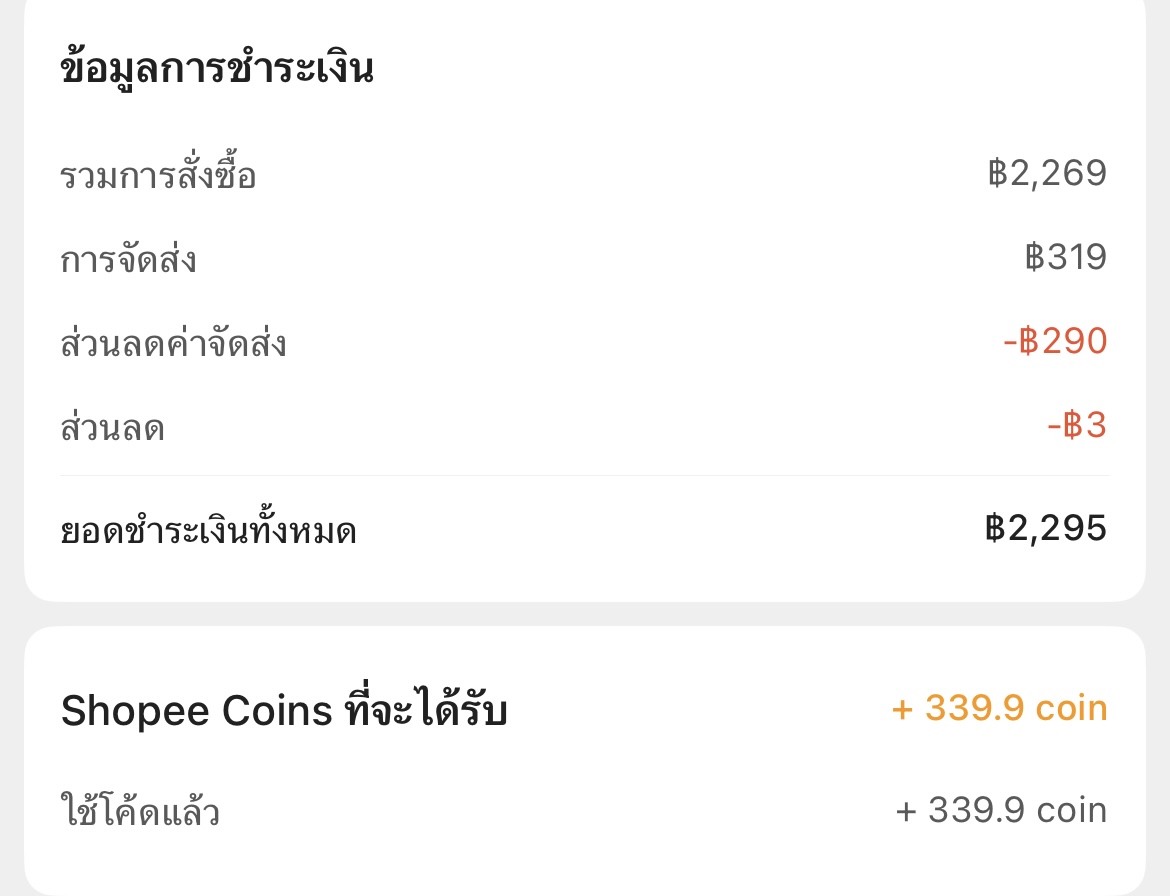Click the divider line above the total row
The image size is (1170, 896).
tap(585, 476)
